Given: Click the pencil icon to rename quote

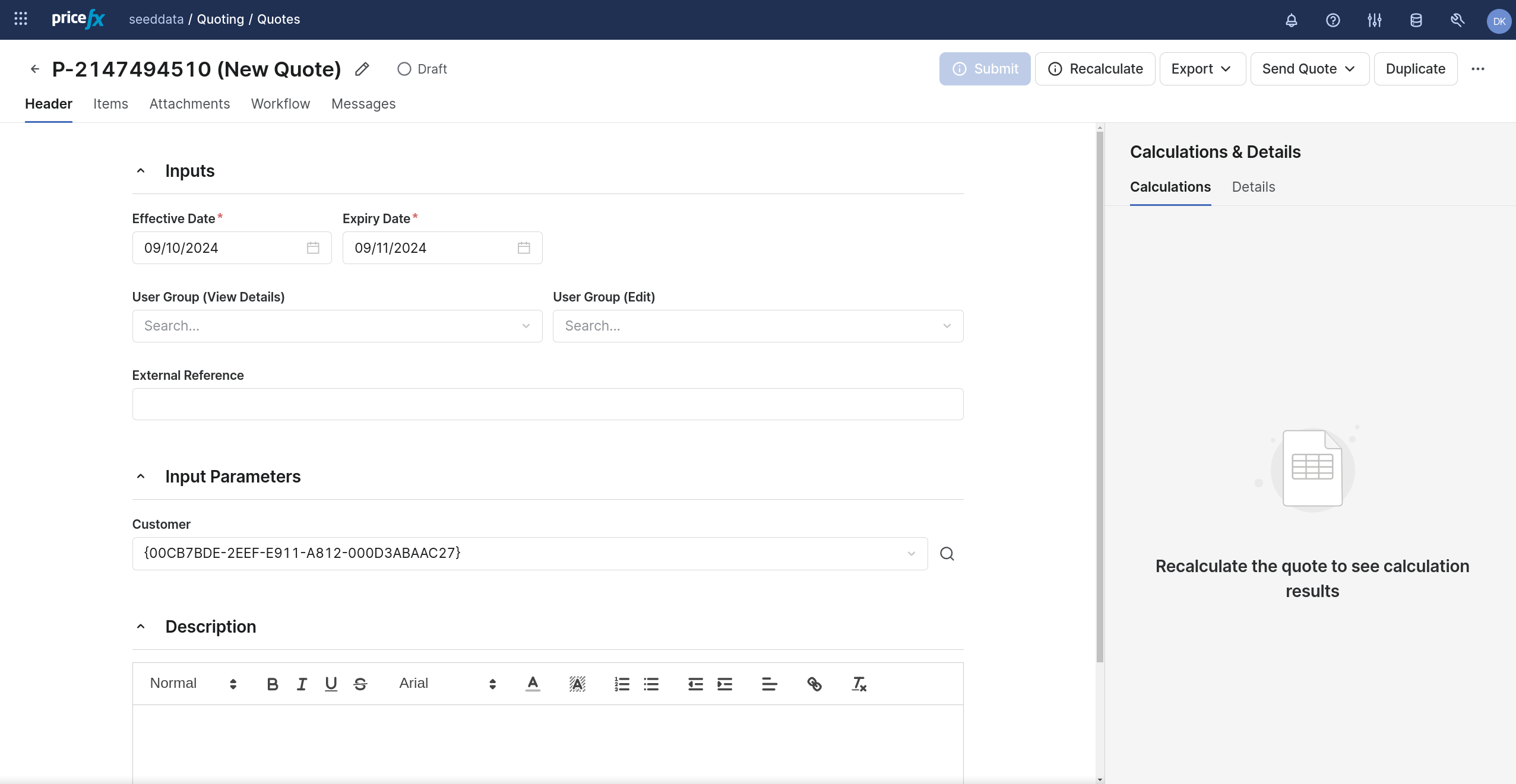Looking at the screenshot, I should coord(362,69).
